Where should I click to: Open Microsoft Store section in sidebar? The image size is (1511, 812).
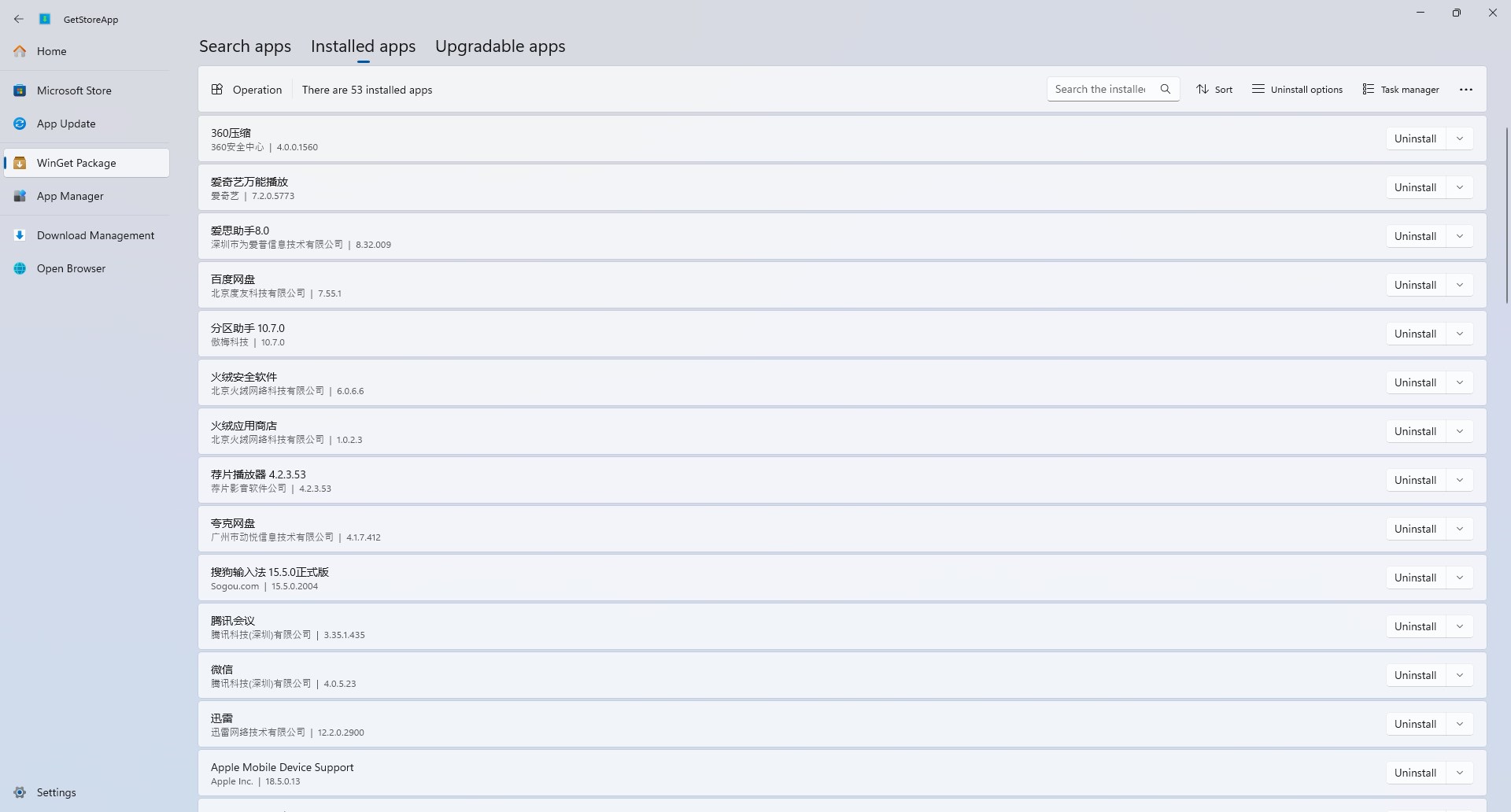(x=87, y=90)
